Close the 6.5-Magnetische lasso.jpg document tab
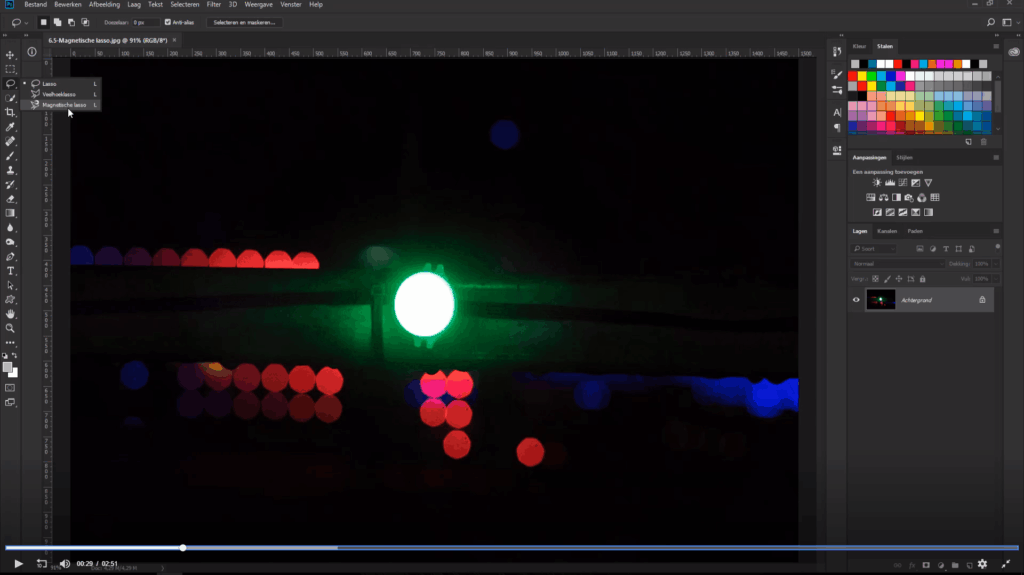1024x575 pixels. (174, 41)
